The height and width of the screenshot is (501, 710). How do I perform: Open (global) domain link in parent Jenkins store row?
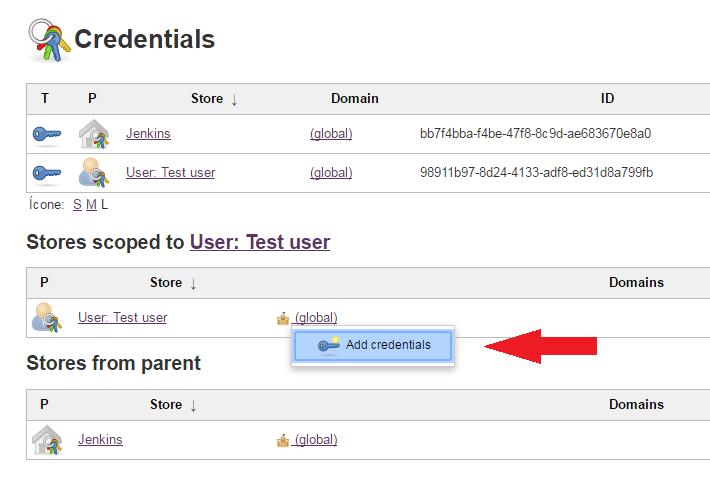coord(316,439)
